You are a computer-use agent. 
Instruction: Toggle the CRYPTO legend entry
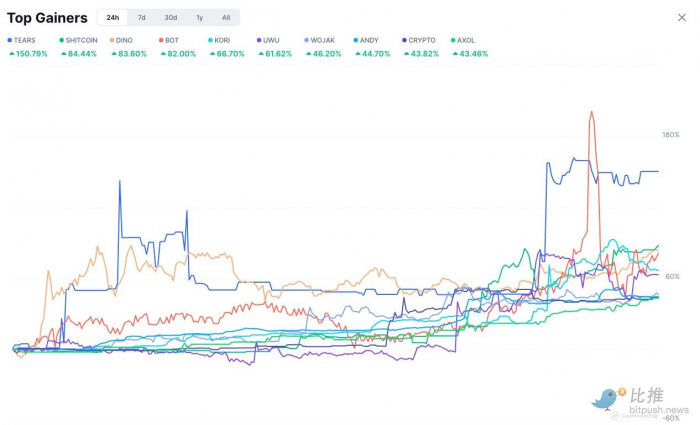pyautogui.click(x=422, y=40)
